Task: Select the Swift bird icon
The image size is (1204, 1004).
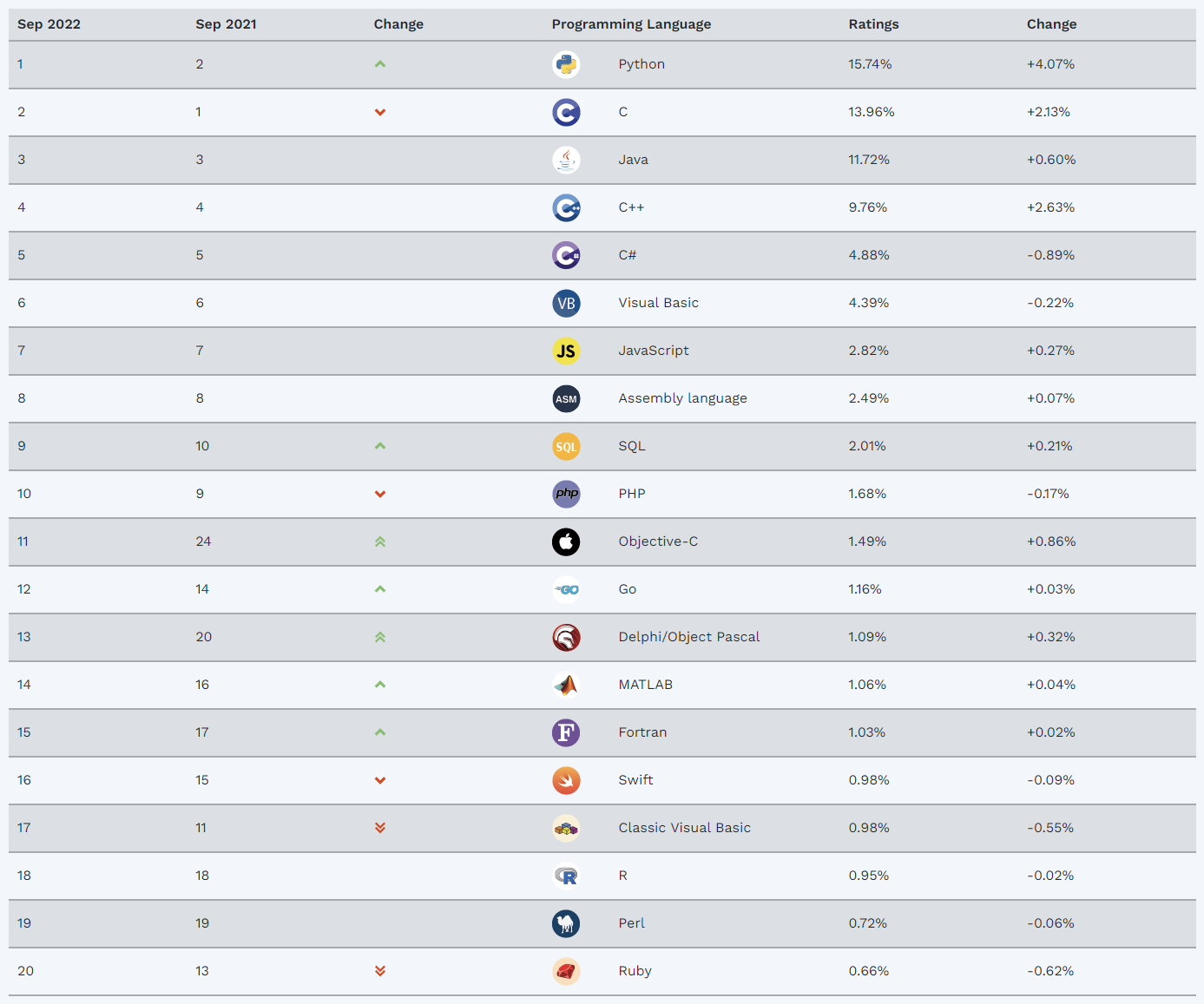Action: (566, 780)
